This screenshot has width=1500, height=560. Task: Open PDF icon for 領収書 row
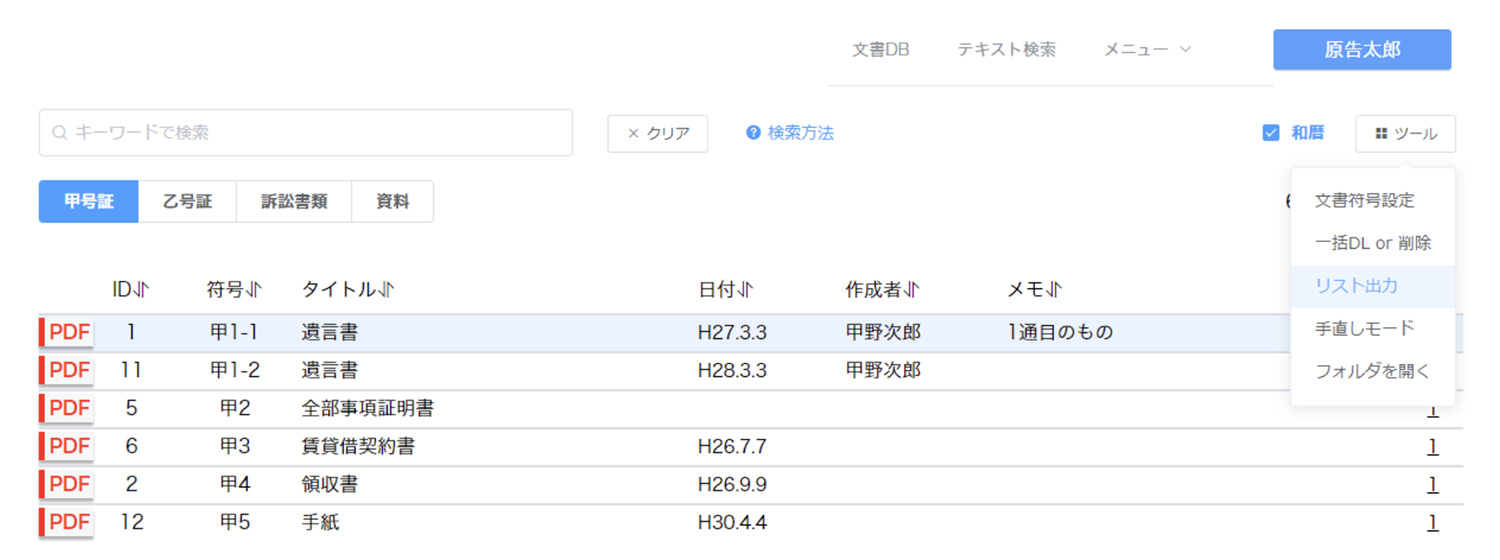[x=67, y=485]
